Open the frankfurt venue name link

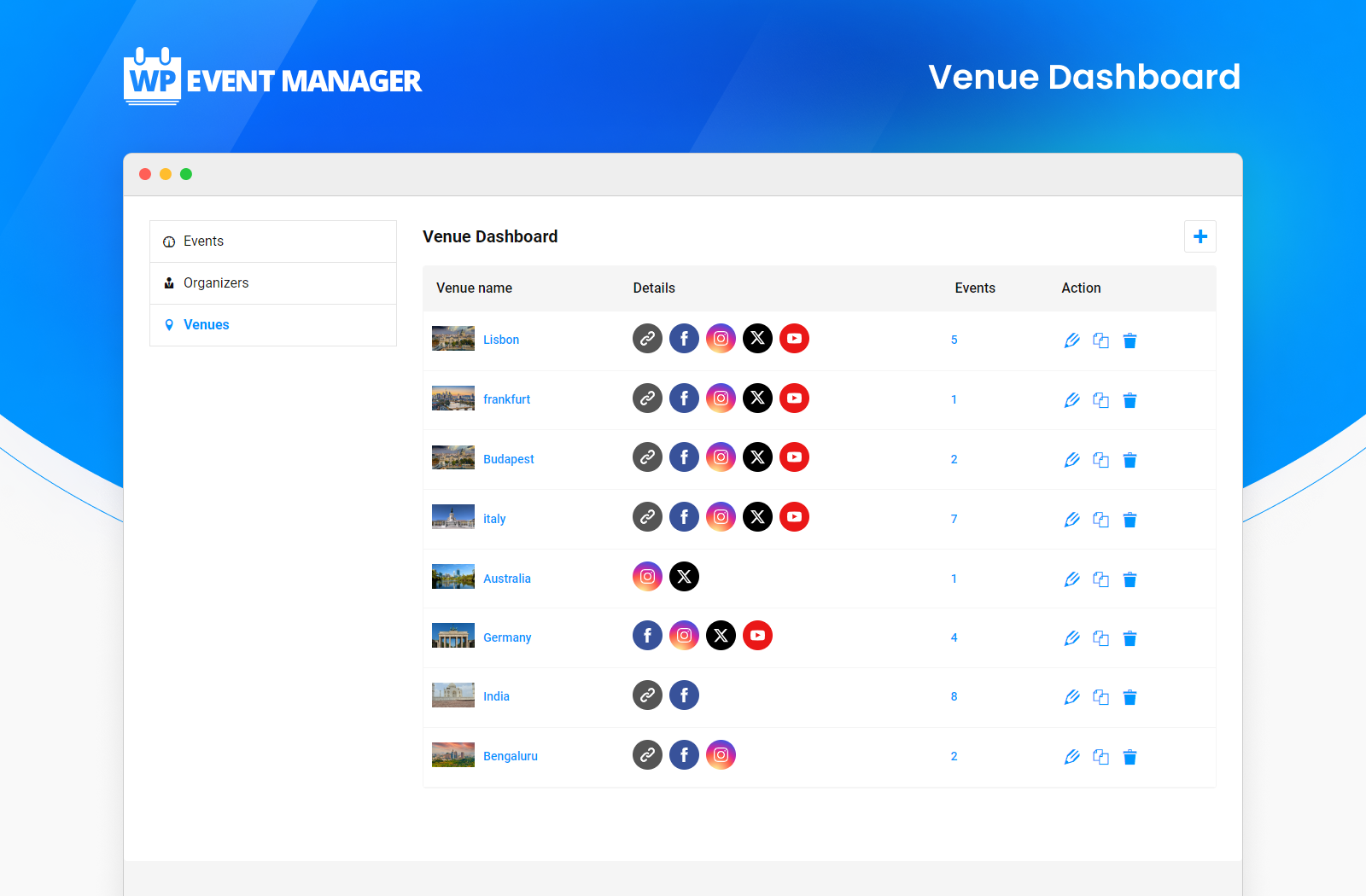pos(506,399)
